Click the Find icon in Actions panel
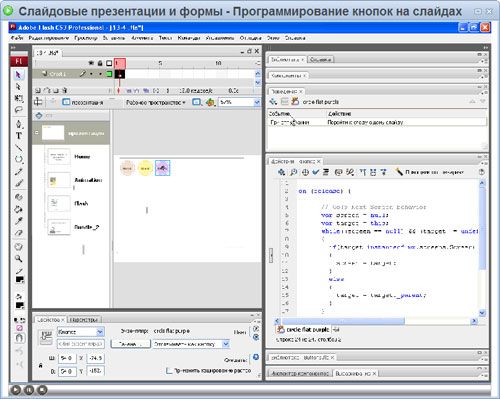Screen dimensions: 500x399 click(293, 172)
